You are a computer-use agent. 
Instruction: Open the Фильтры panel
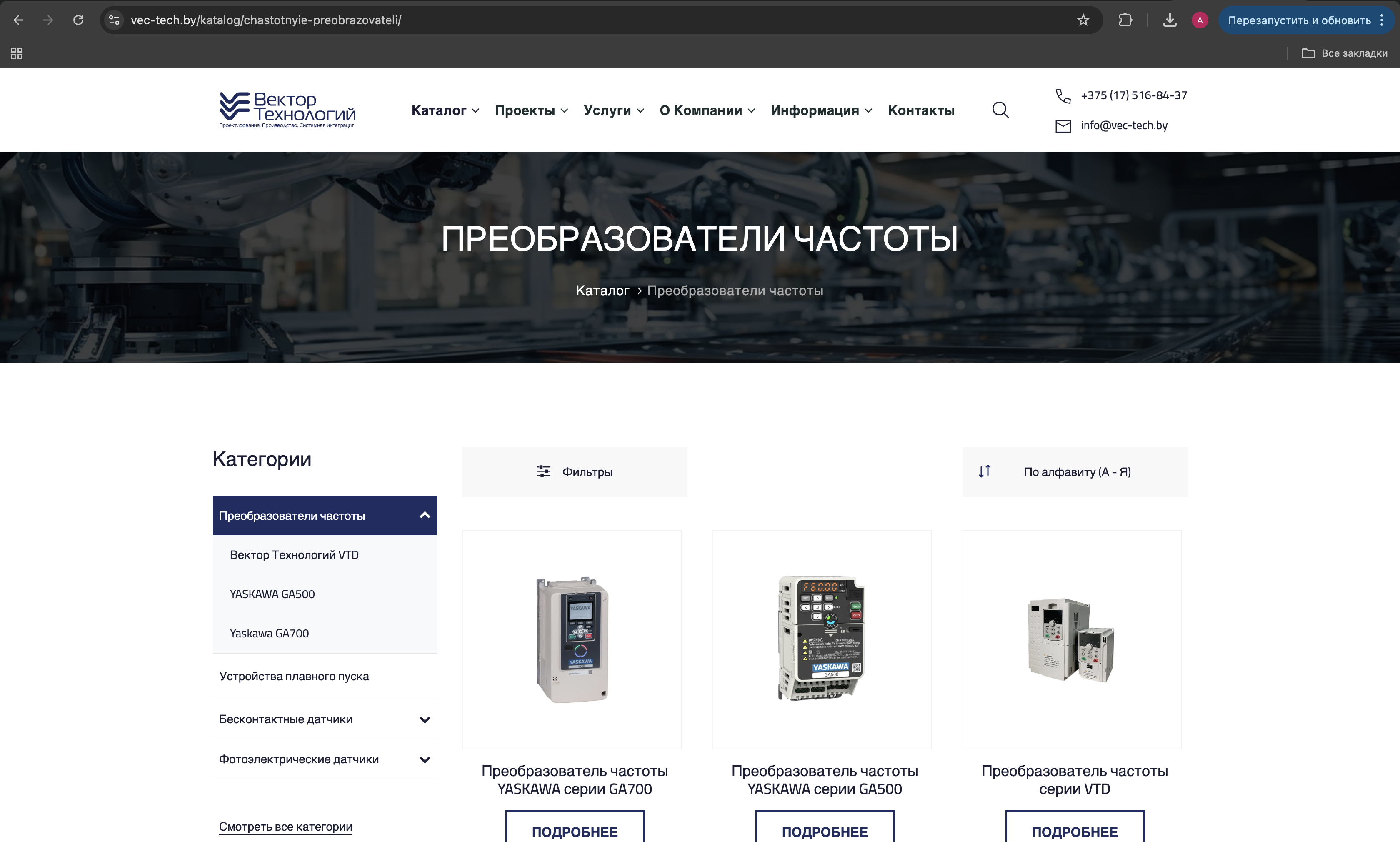pyautogui.click(x=575, y=471)
